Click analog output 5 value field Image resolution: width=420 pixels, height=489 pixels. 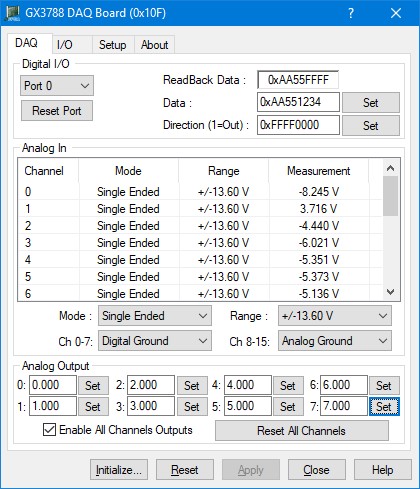pos(248,406)
